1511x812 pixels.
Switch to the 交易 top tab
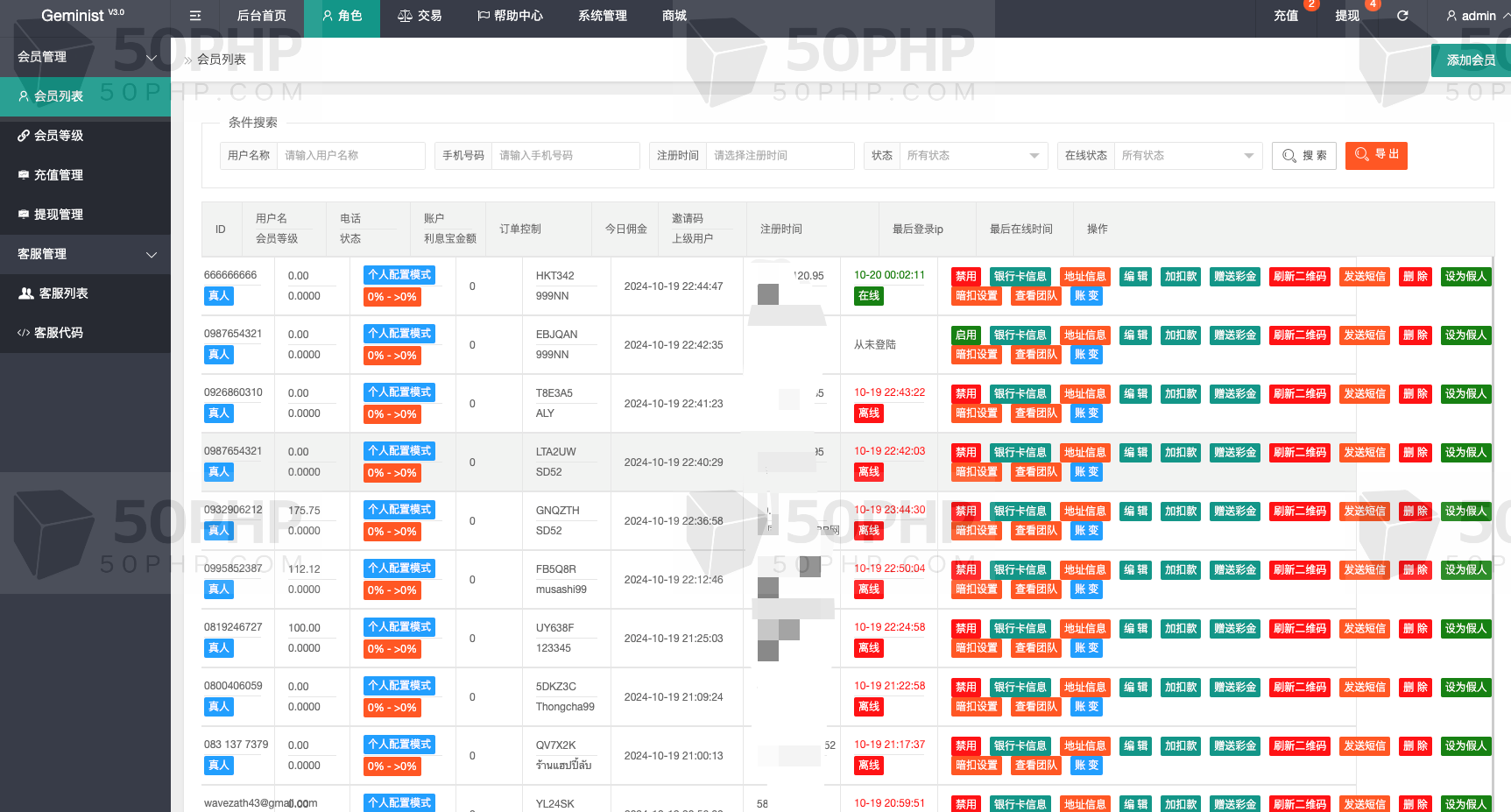(x=420, y=16)
